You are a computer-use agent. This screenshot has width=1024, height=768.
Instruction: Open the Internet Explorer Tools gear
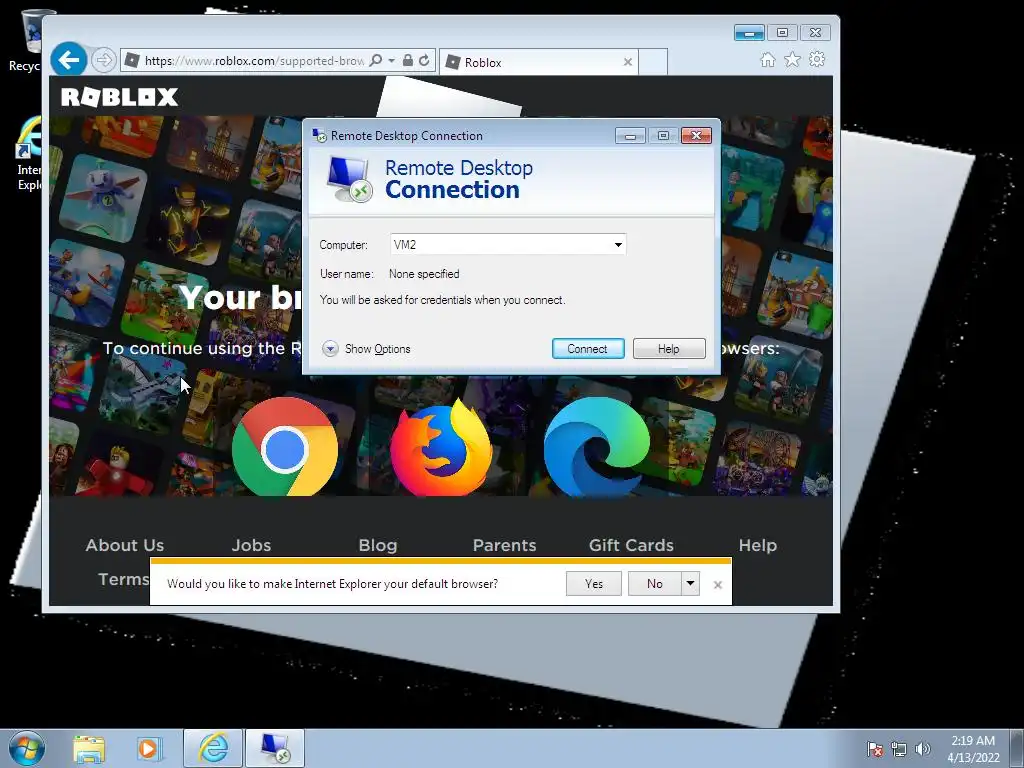817,59
